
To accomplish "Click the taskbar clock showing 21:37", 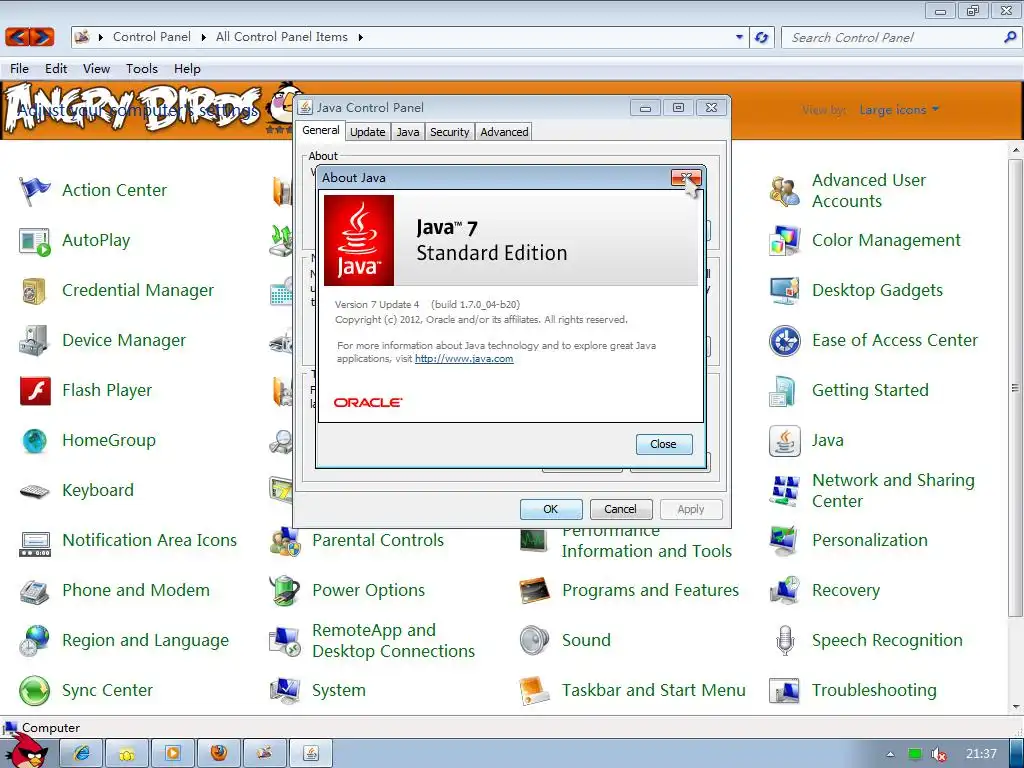I will (x=981, y=754).
